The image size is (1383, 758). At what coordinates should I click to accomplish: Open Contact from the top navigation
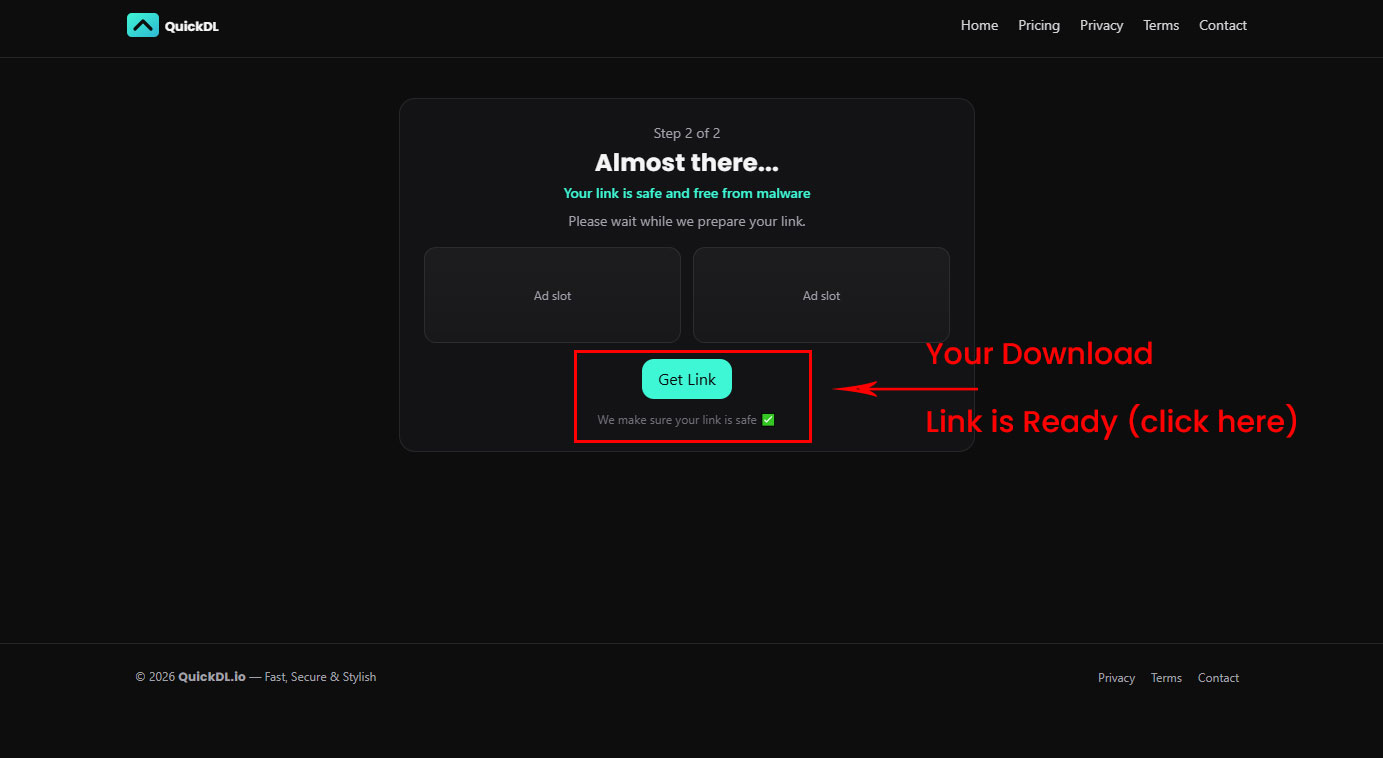pyautogui.click(x=1223, y=25)
